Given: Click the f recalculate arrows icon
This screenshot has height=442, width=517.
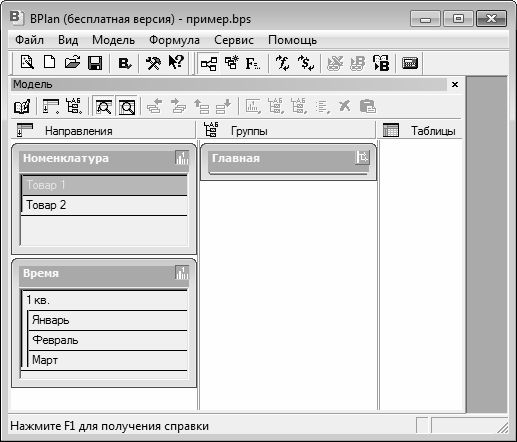Looking at the screenshot, I should click(x=283, y=63).
